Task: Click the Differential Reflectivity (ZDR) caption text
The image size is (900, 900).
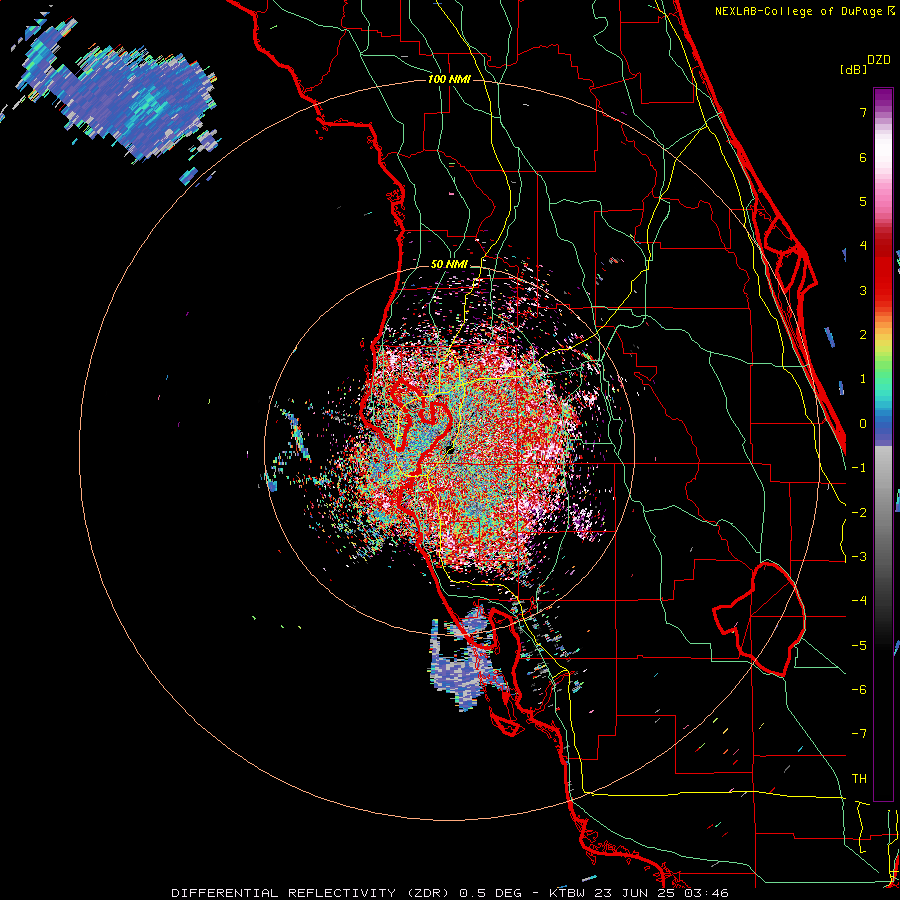Action: (x=309, y=893)
